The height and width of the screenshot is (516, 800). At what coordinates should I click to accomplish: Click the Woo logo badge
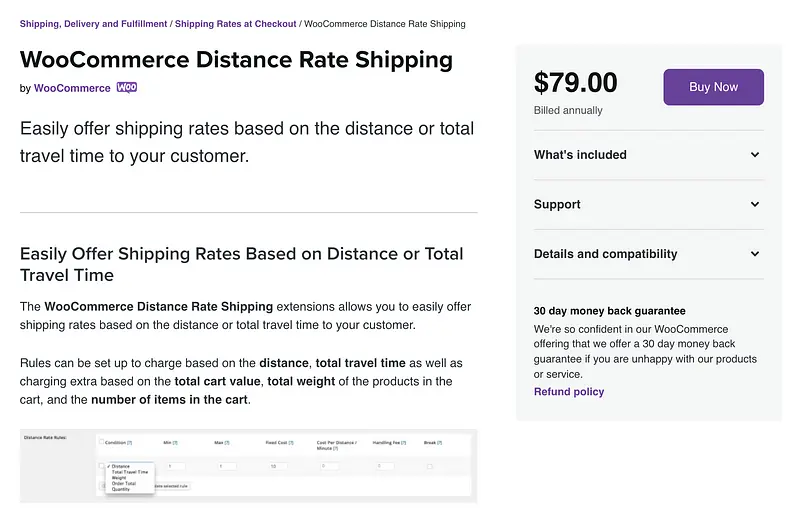(127, 88)
